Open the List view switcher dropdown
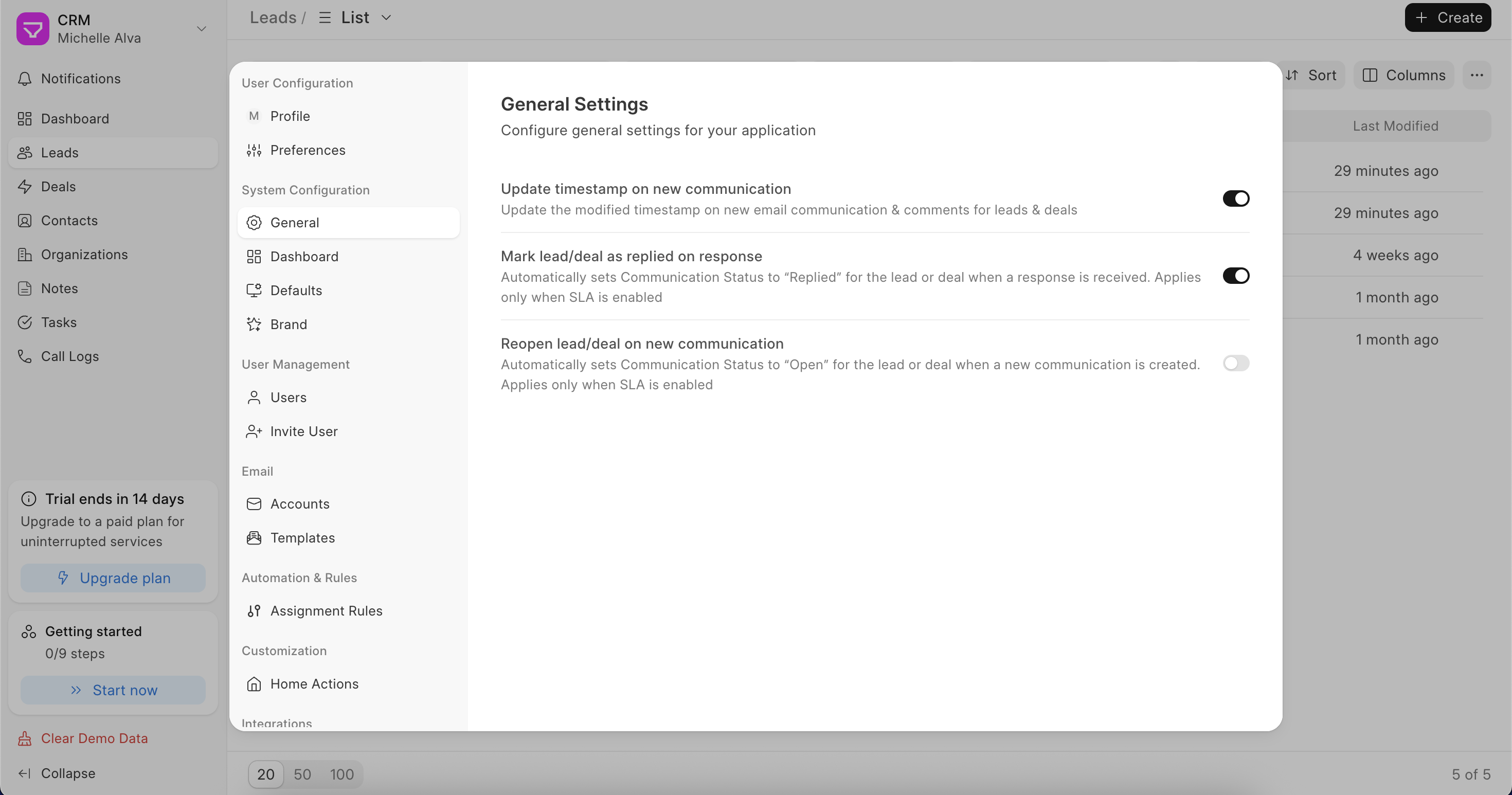 pyautogui.click(x=355, y=17)
